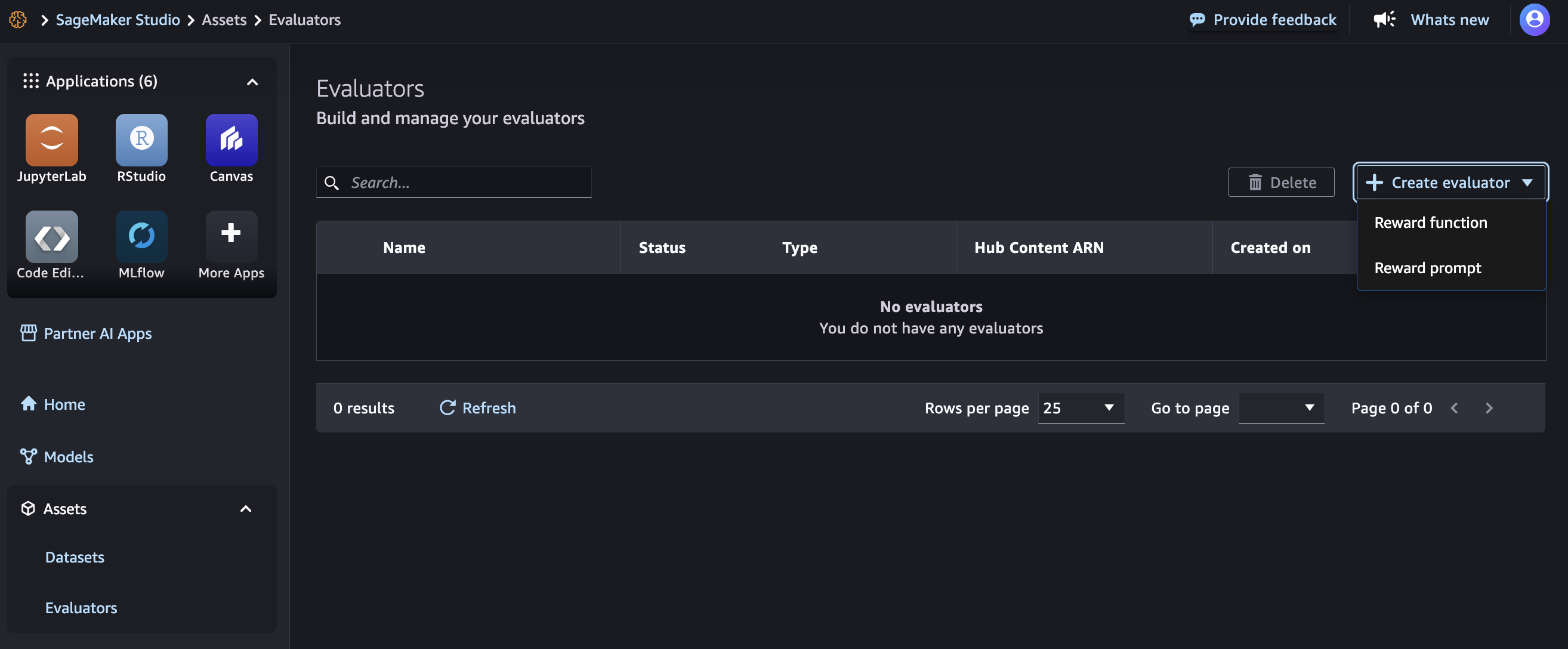Launch MLflow application icon
Screen dimensions: 1568x649
(x=141, y=237)
